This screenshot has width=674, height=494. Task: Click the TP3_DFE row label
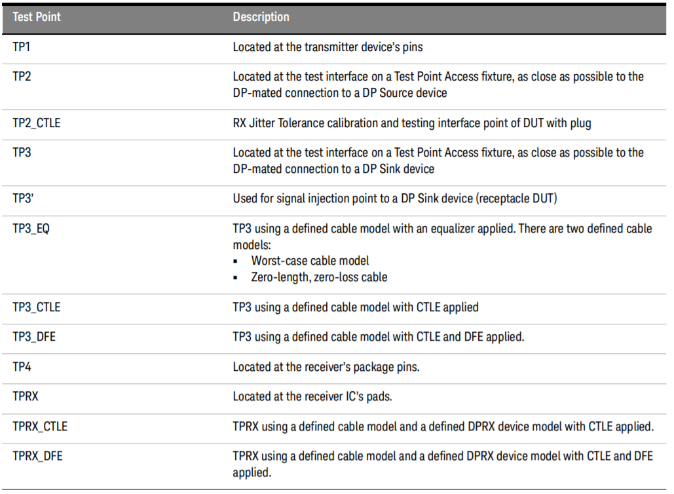(x=34, y=336)
